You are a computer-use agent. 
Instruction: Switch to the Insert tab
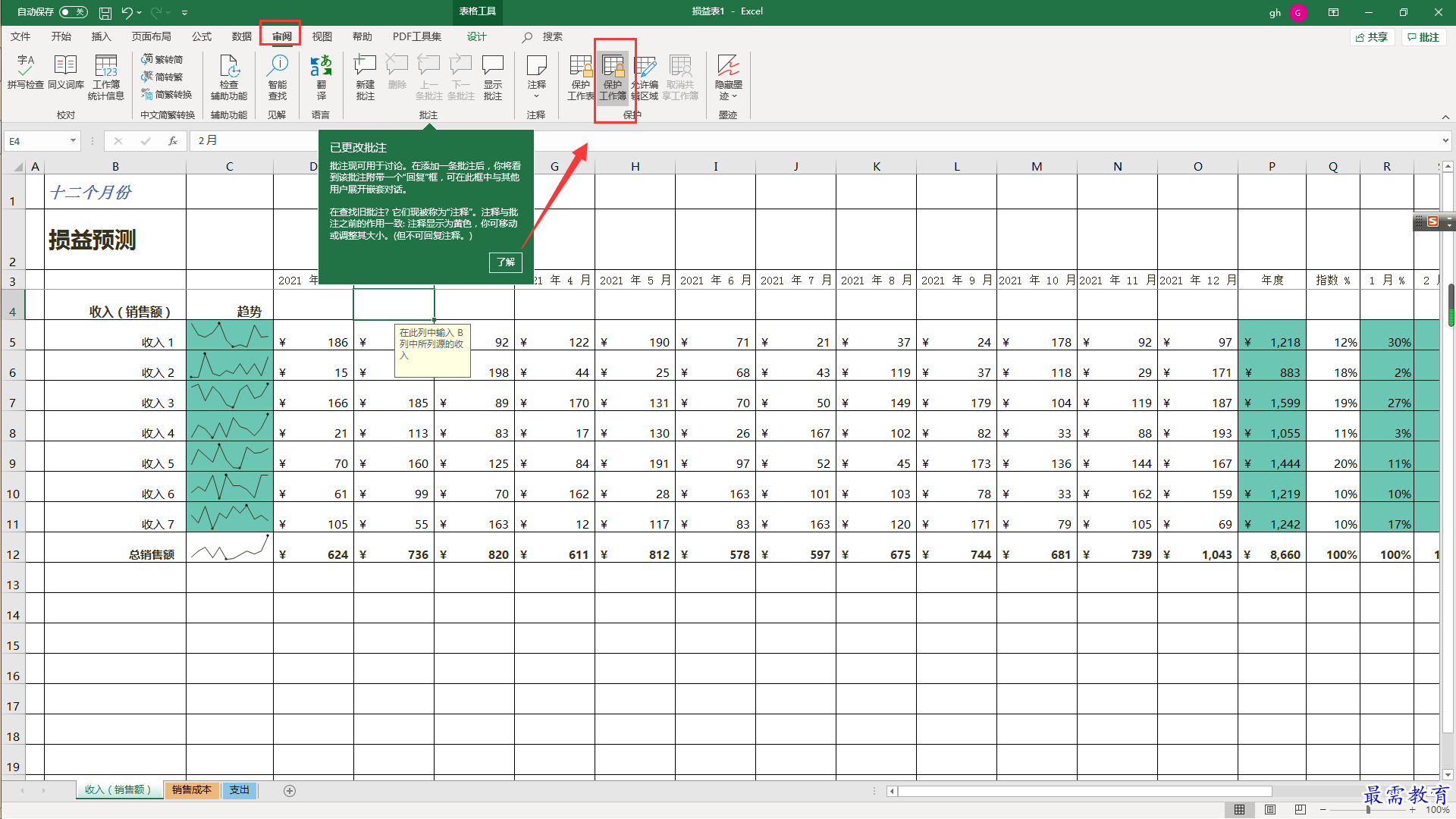101,36
